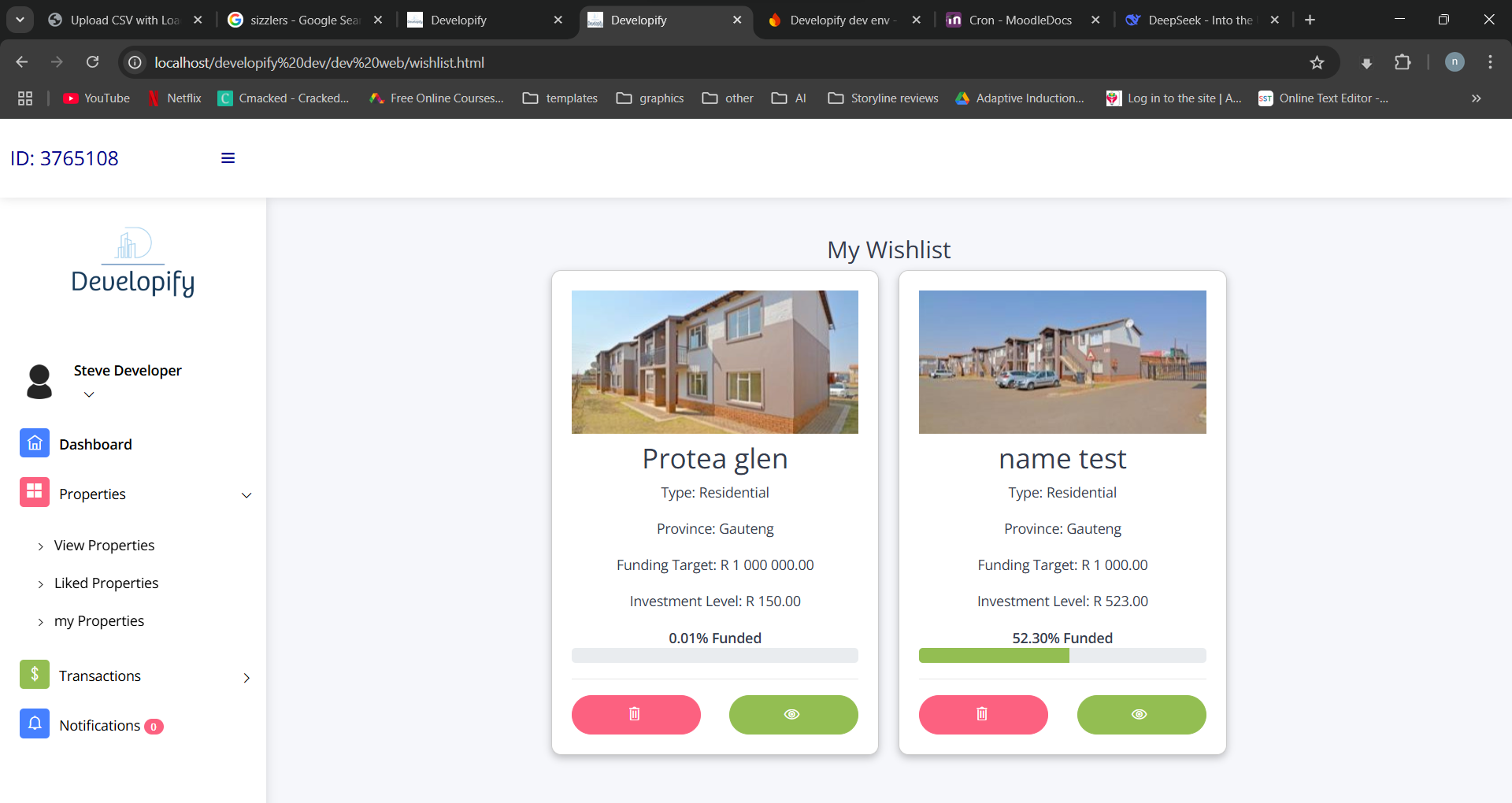Screen dimensions: 1512x803
Task: Bookmark this page with star icon
Action: pos(1317,63)
